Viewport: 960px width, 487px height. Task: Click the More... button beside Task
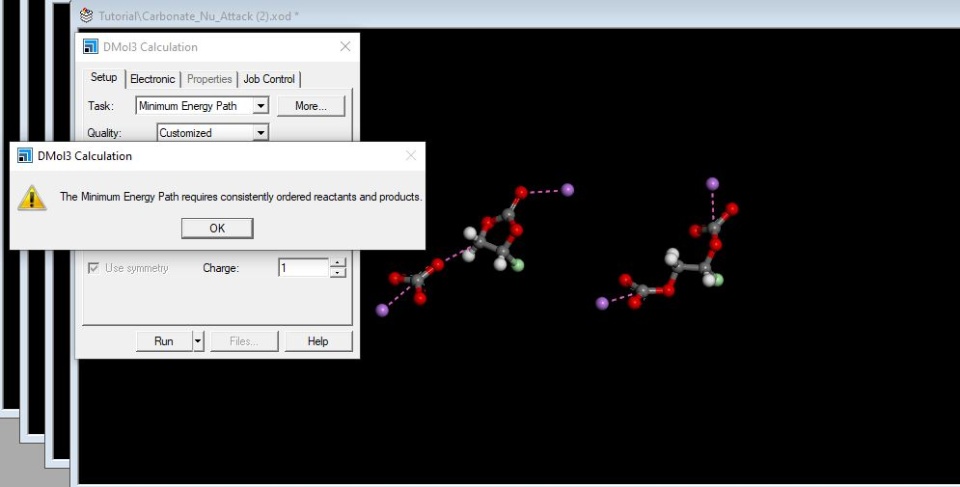(311, 106)
